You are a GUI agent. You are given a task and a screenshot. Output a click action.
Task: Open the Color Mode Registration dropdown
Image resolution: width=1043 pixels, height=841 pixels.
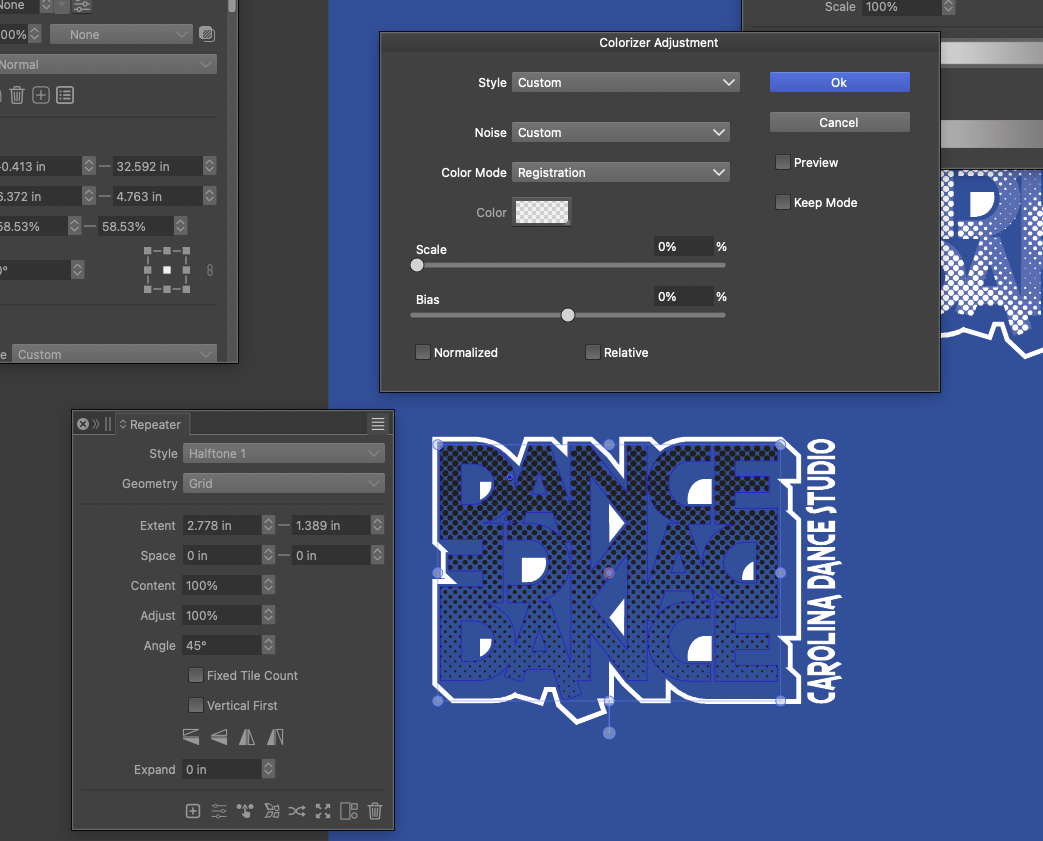(620, 173)
